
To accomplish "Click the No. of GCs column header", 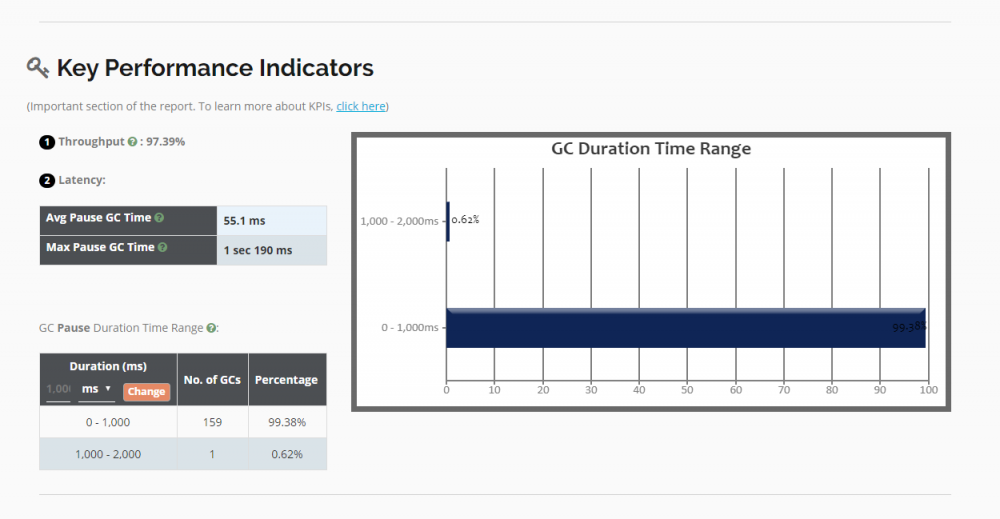I will 212,380.
